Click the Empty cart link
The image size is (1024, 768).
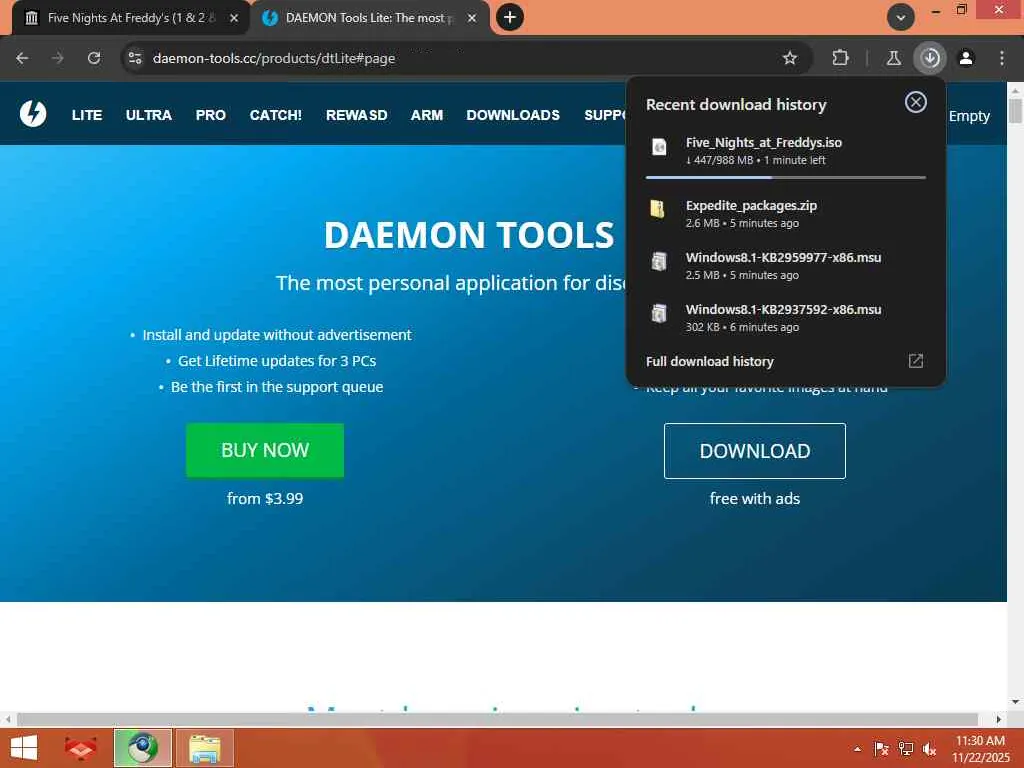[x=969, y=116]
